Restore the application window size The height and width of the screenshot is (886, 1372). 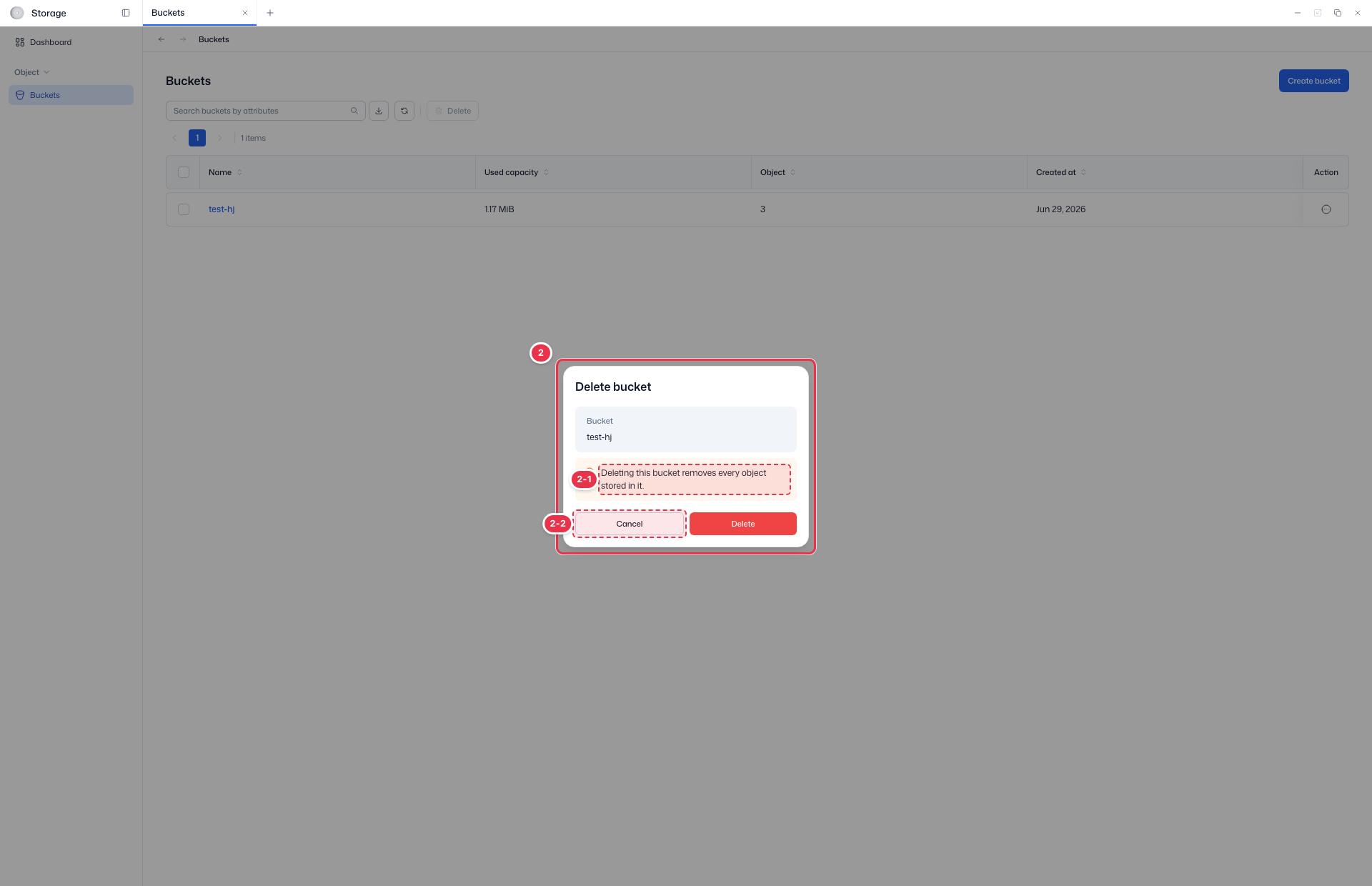(x=1338, y=13)
